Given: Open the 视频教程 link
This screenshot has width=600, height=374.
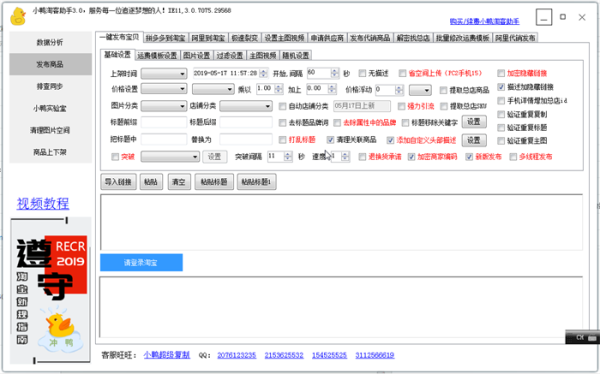Looking at the screenshot, I should coord(43,203).
